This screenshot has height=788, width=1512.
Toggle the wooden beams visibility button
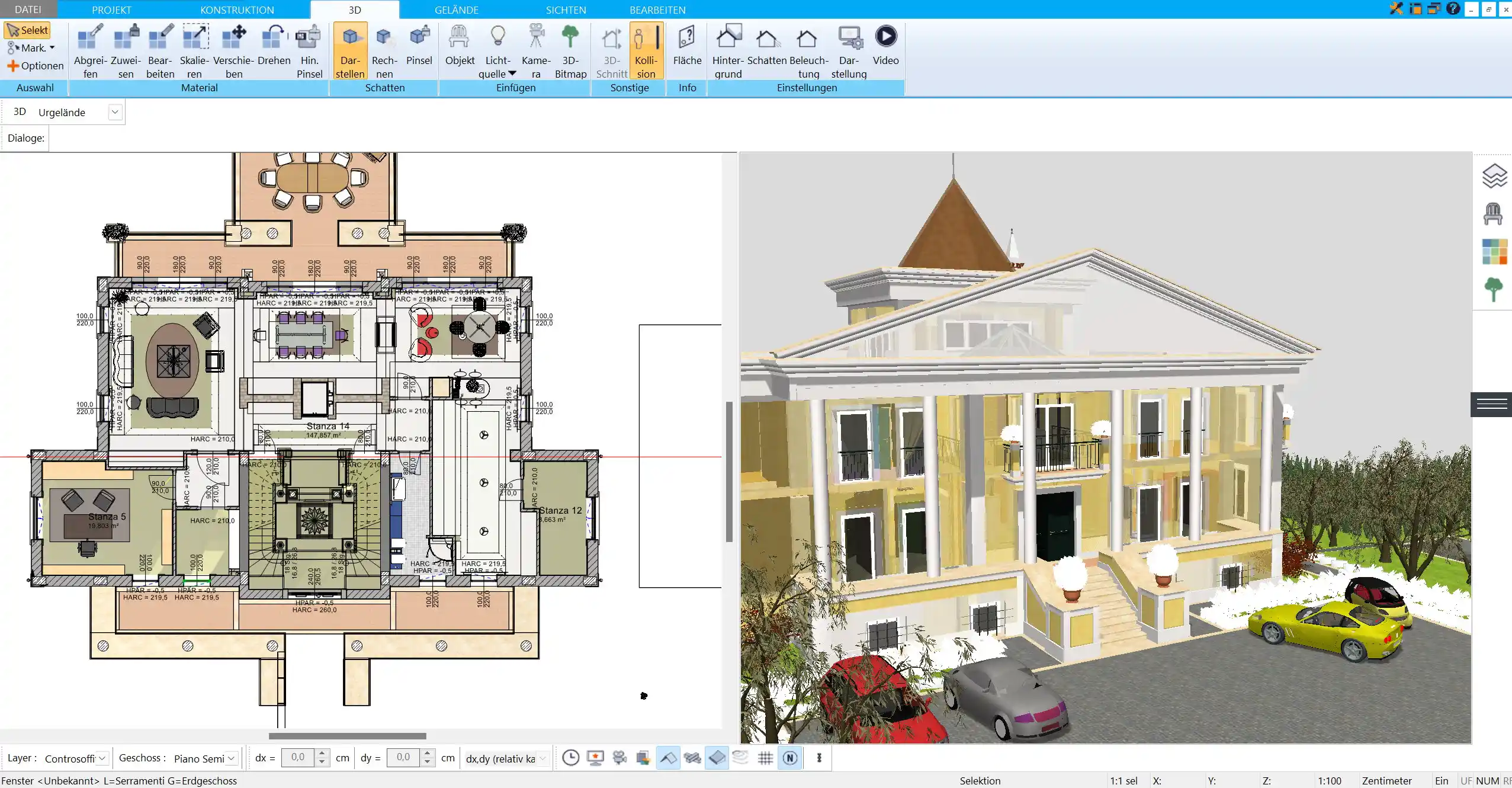click(x=692, y=758)
